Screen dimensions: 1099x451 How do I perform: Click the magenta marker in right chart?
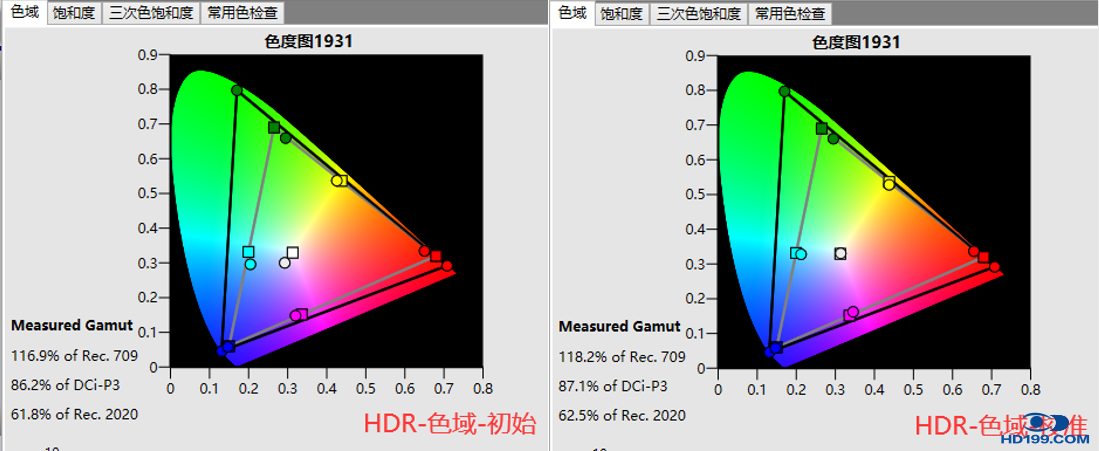(852, 313)
